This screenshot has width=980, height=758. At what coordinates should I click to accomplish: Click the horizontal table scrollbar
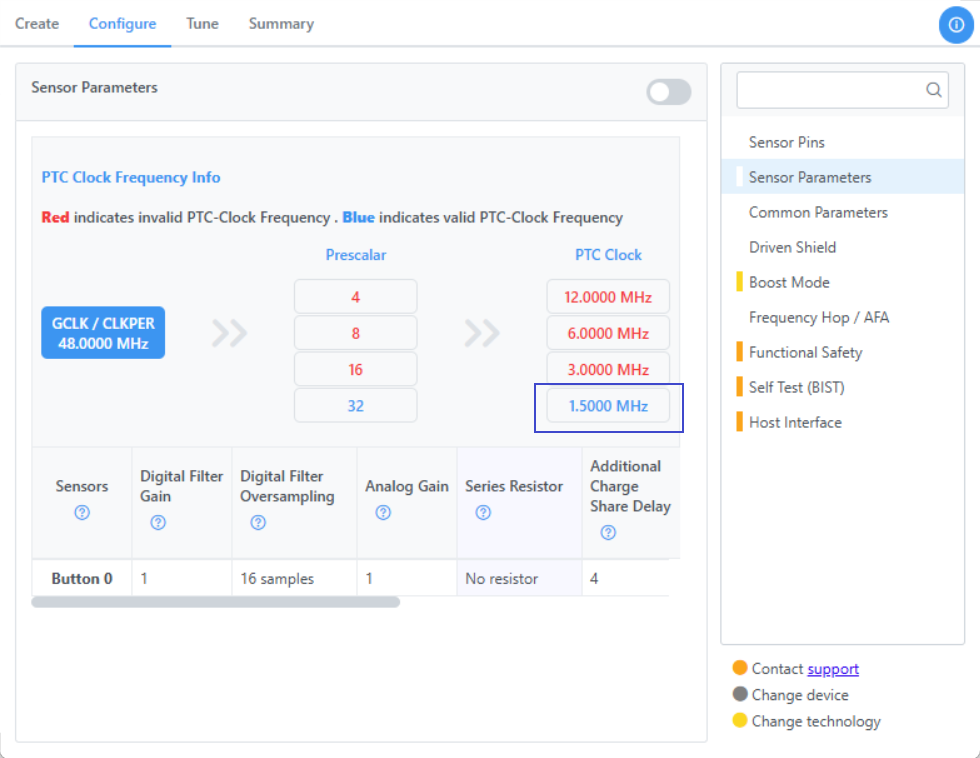[x=216, y=602]
